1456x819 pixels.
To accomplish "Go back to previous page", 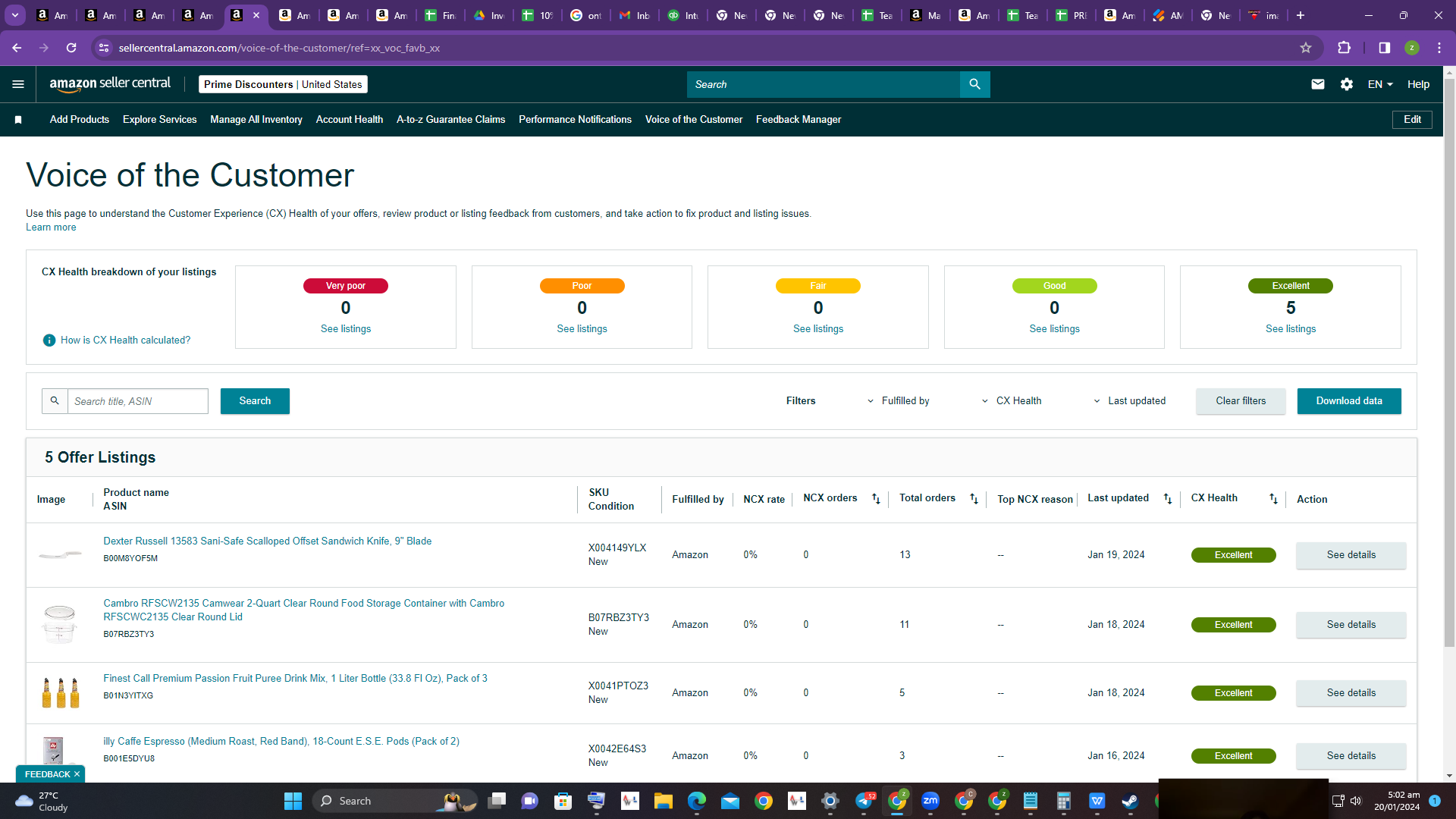I will 17,48.
